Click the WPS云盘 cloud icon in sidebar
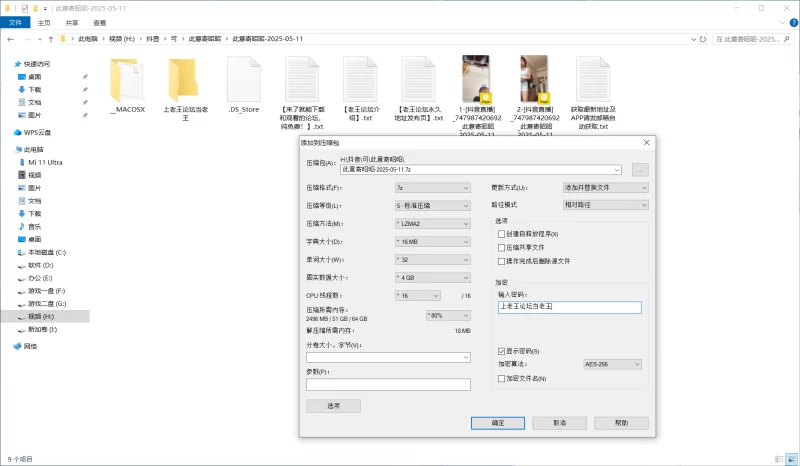The image size is (800, 466). click(x=17, y=132)
